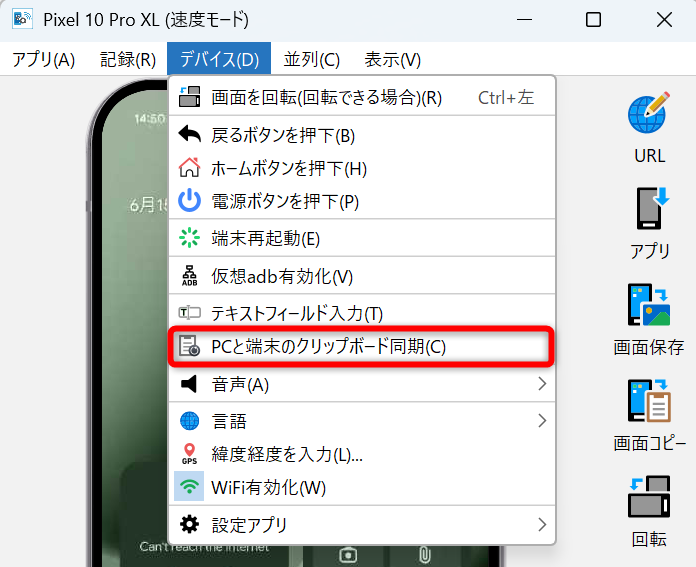
Task: Click the blue power icon
Action: coord(190,200)
